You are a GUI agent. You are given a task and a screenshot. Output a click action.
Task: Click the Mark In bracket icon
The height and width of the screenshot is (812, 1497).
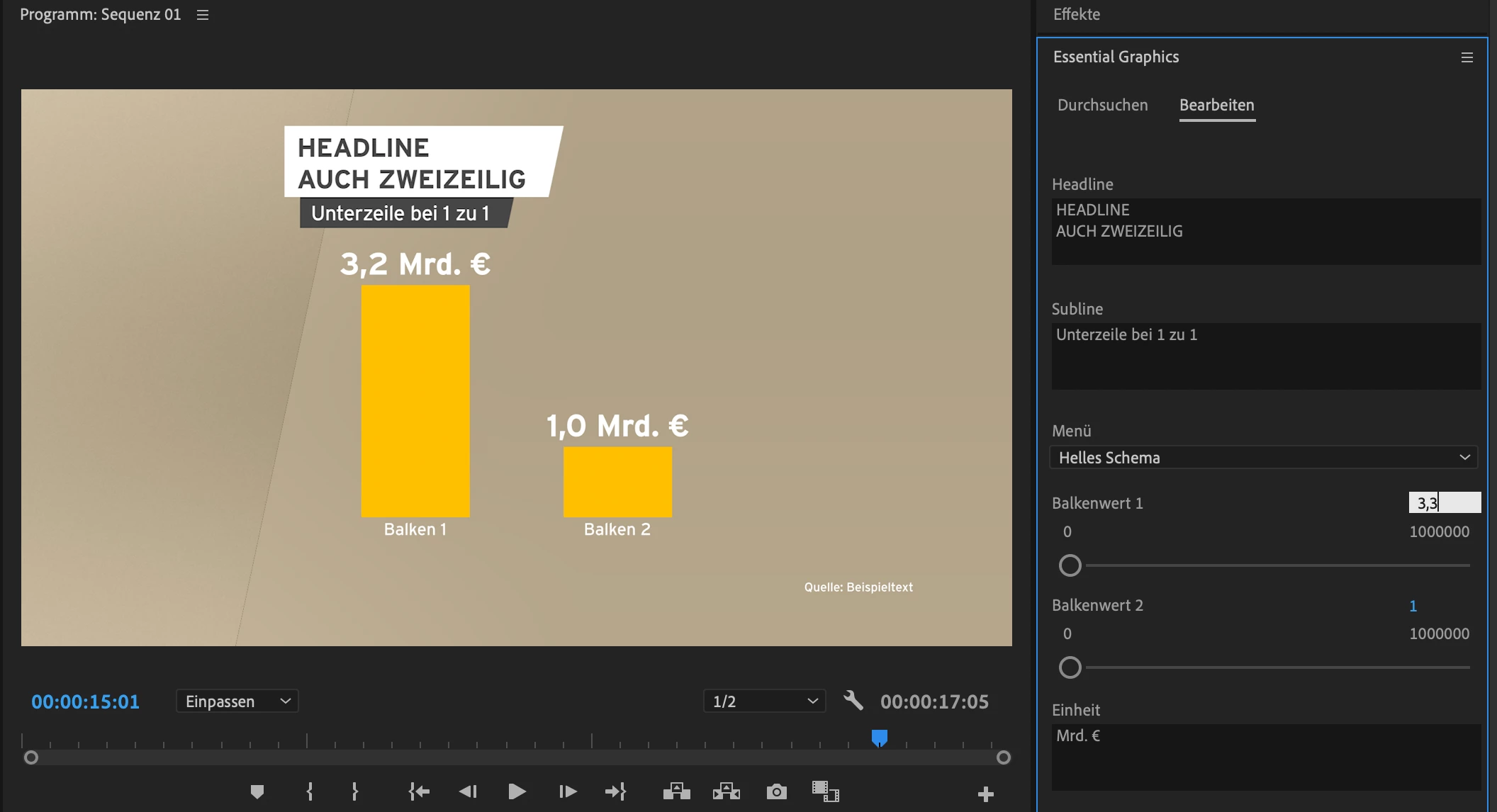[310, 791]
